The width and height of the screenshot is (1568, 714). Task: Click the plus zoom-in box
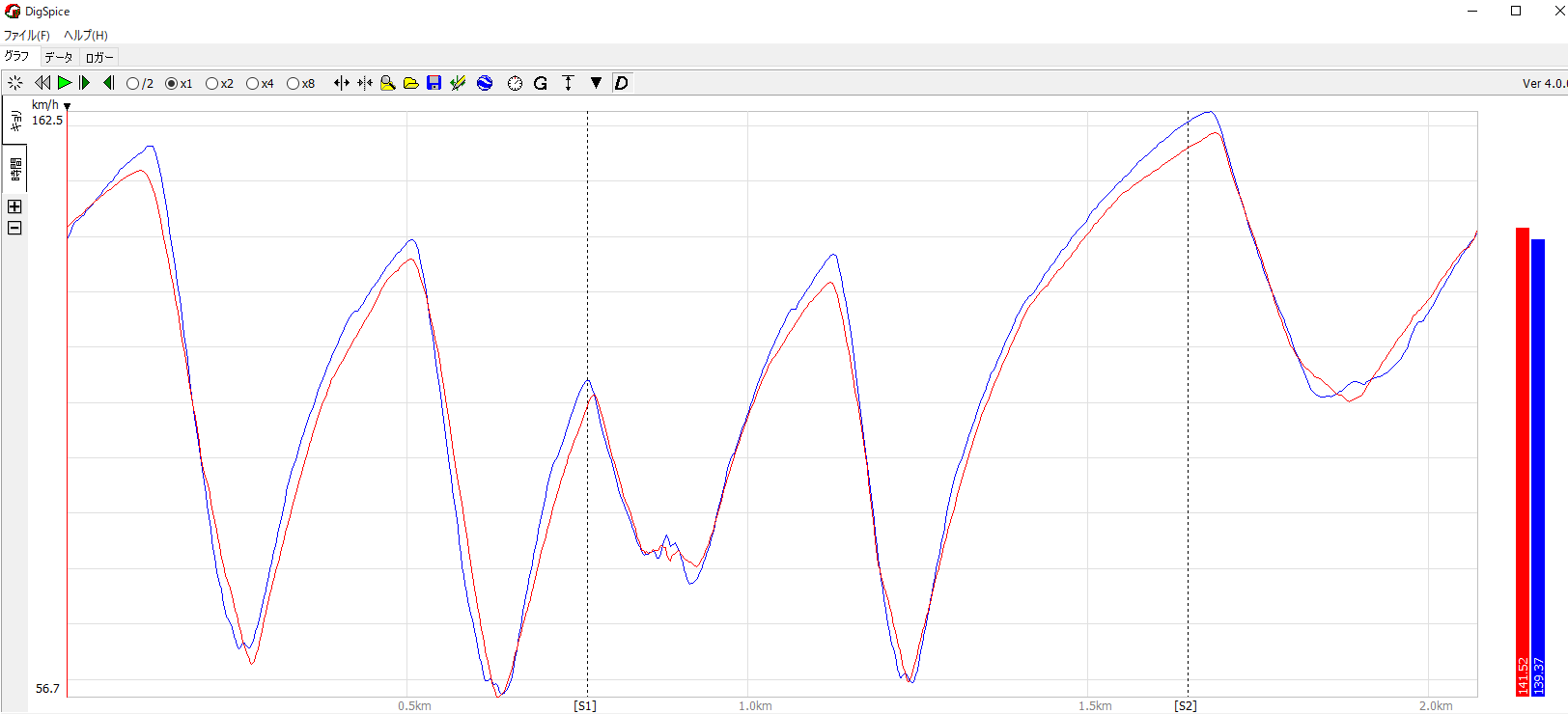(14, 206)
